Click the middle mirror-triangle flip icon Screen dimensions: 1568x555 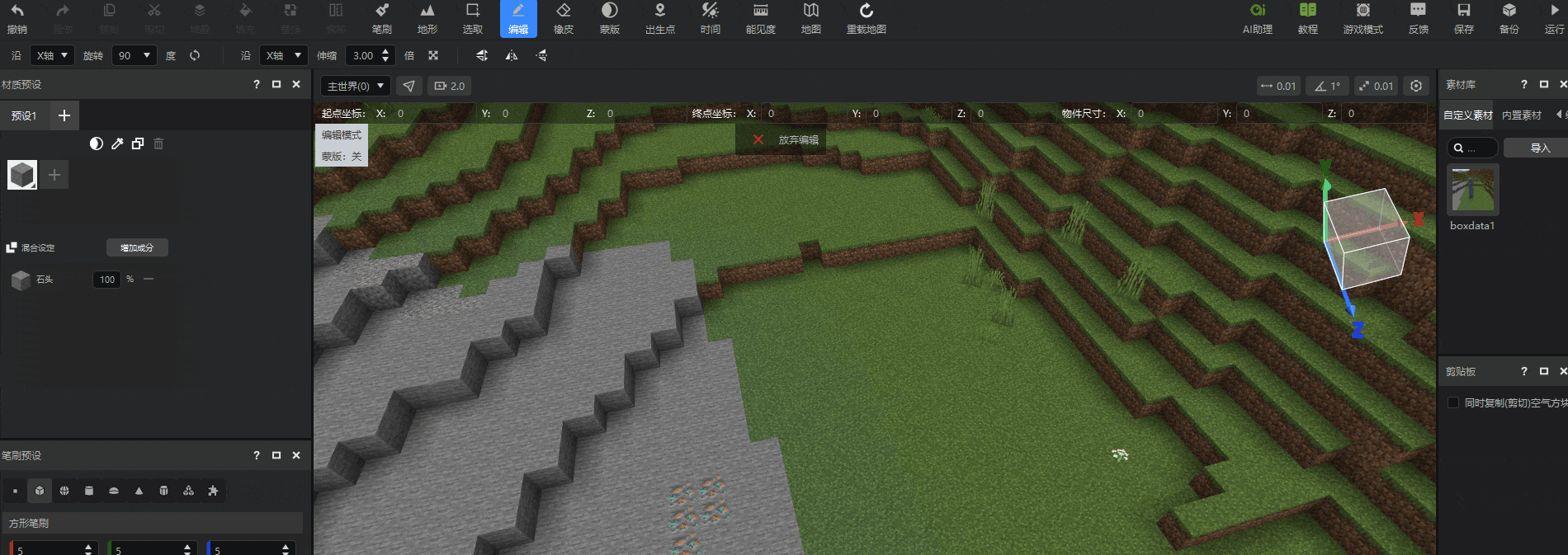point(512,55)
